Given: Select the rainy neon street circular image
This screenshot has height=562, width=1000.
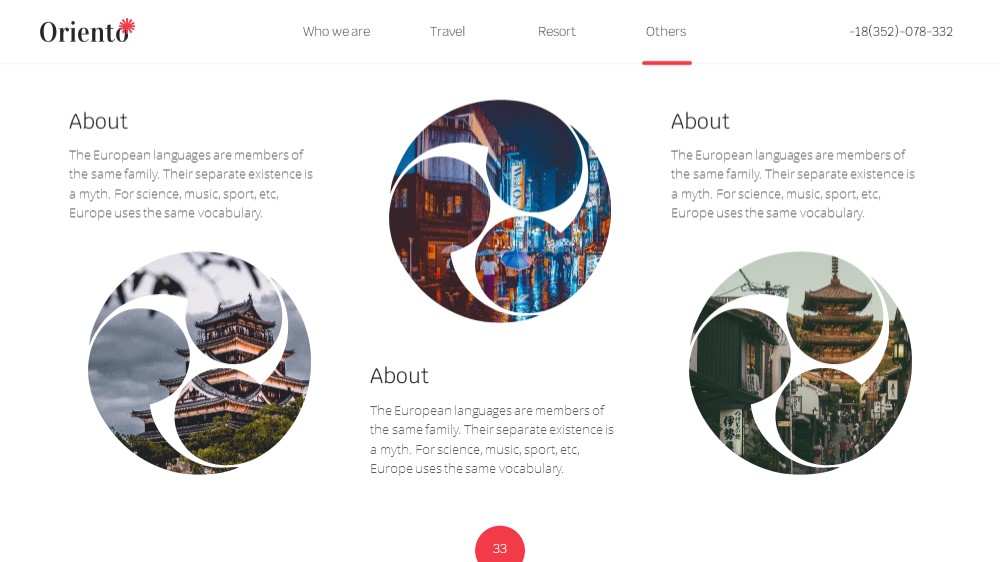Looking at the screenshot, I should (500, 211).
